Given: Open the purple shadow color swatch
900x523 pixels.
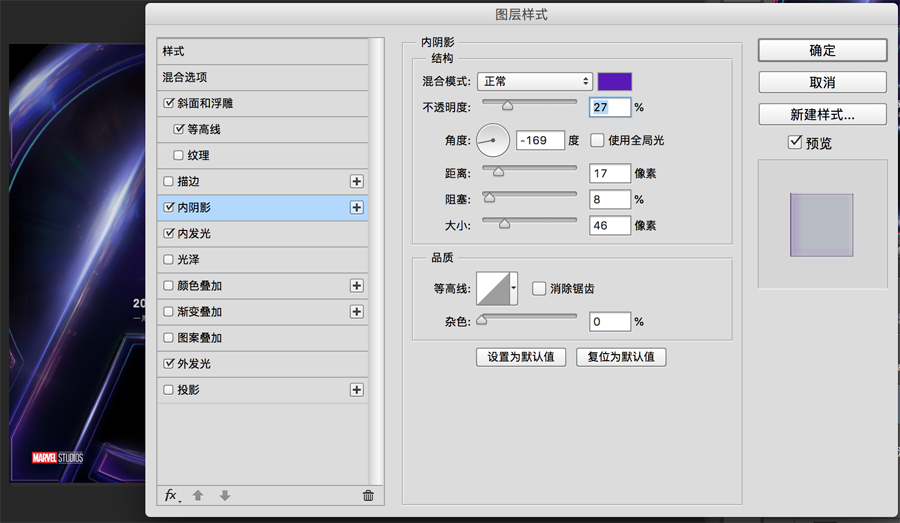Looking at the screenshot, I should (615, 81).
